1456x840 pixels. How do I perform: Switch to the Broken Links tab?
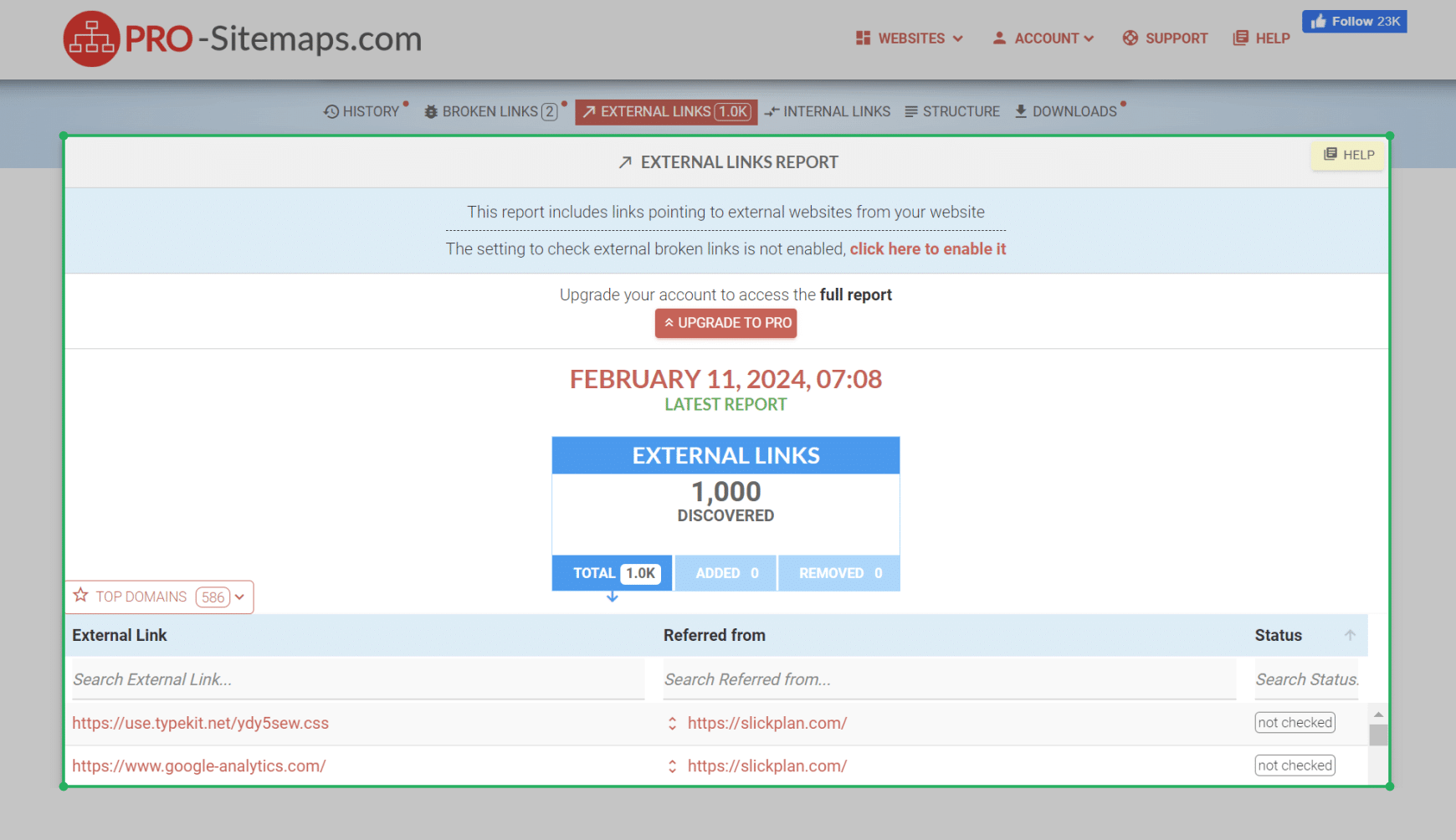pyautogui.click(x=490, y=112)
